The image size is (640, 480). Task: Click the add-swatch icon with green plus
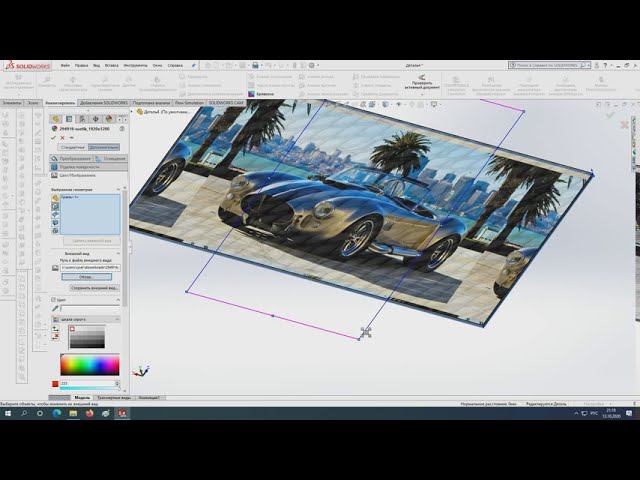coord(56,329)
